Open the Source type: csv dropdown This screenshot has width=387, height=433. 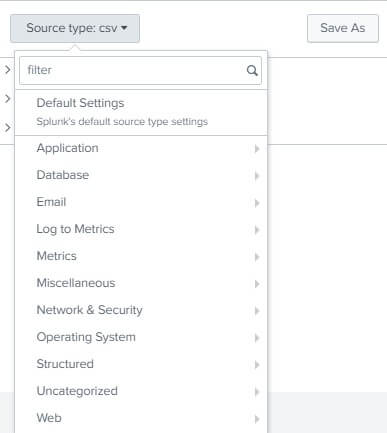tap(75, 28)
